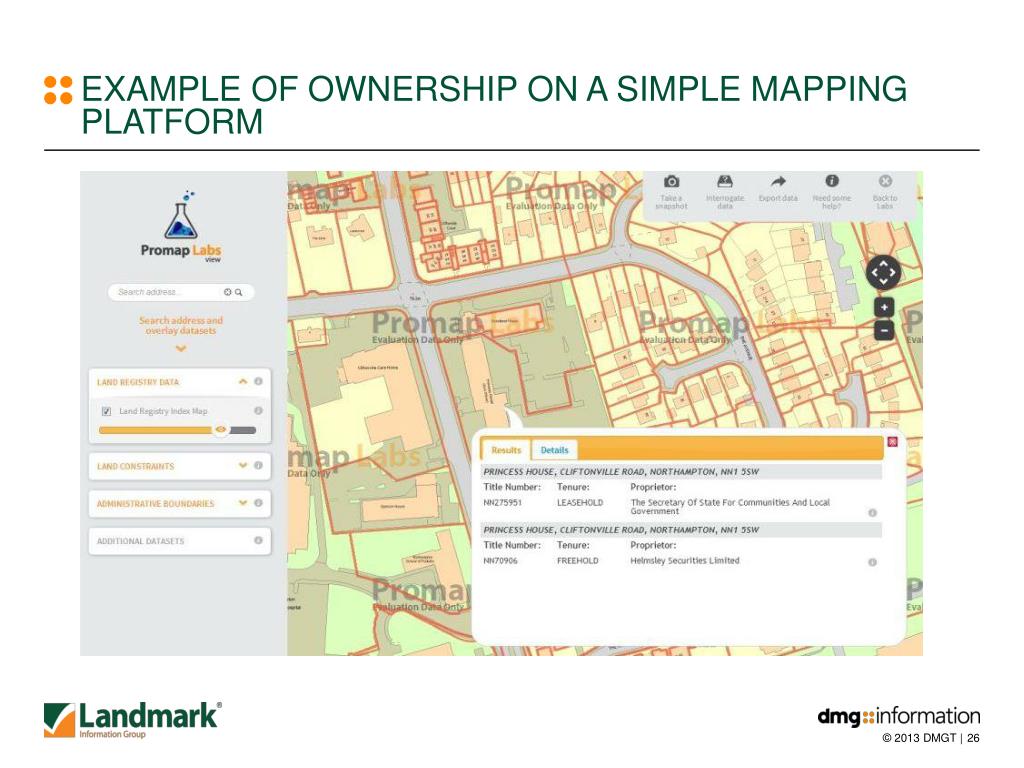
Task: Open the Interrogate data tool
Action: click(725, 182)
